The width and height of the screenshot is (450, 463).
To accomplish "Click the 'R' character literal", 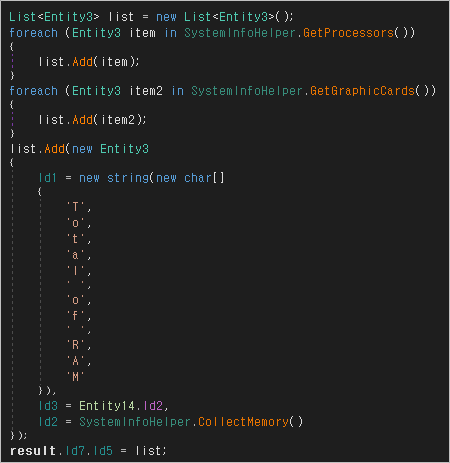I will click(x=75, y=345).
